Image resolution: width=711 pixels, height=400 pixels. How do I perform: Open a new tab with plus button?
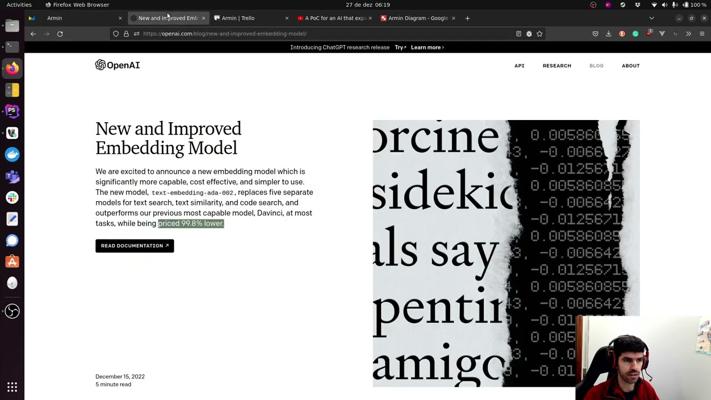468,18
